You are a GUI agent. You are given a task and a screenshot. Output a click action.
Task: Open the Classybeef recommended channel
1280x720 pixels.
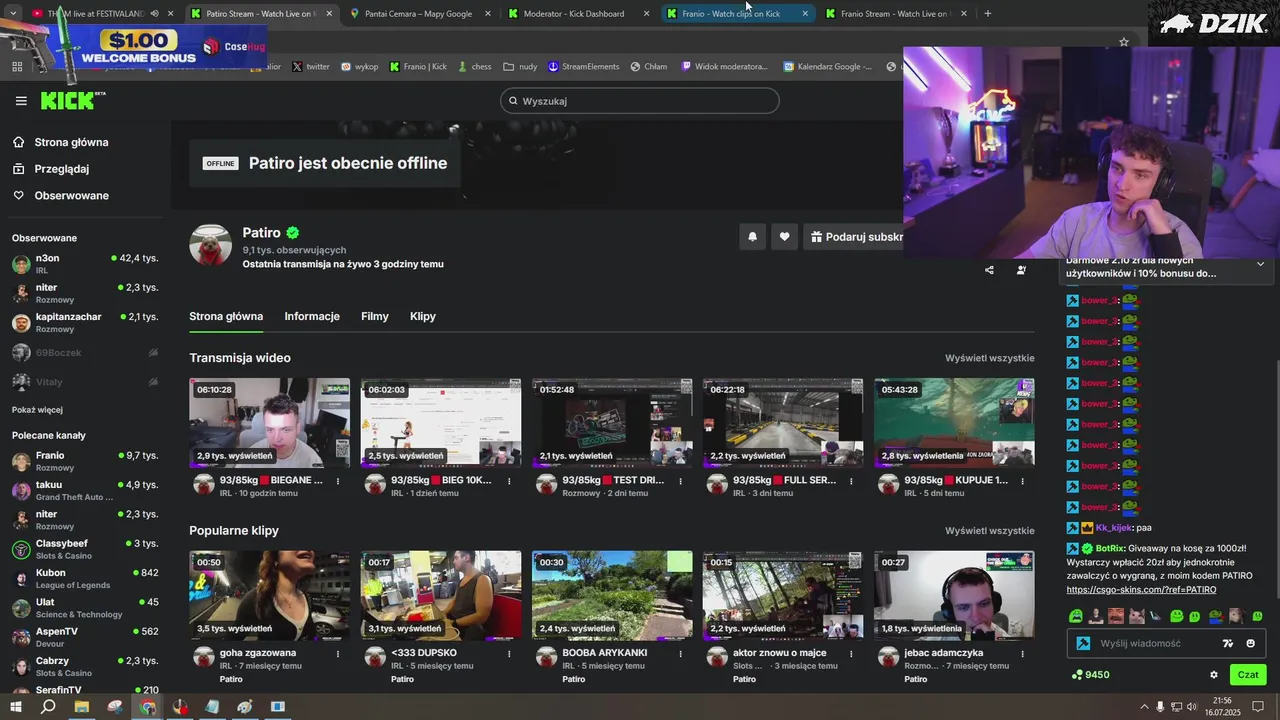tap(85, 549)
